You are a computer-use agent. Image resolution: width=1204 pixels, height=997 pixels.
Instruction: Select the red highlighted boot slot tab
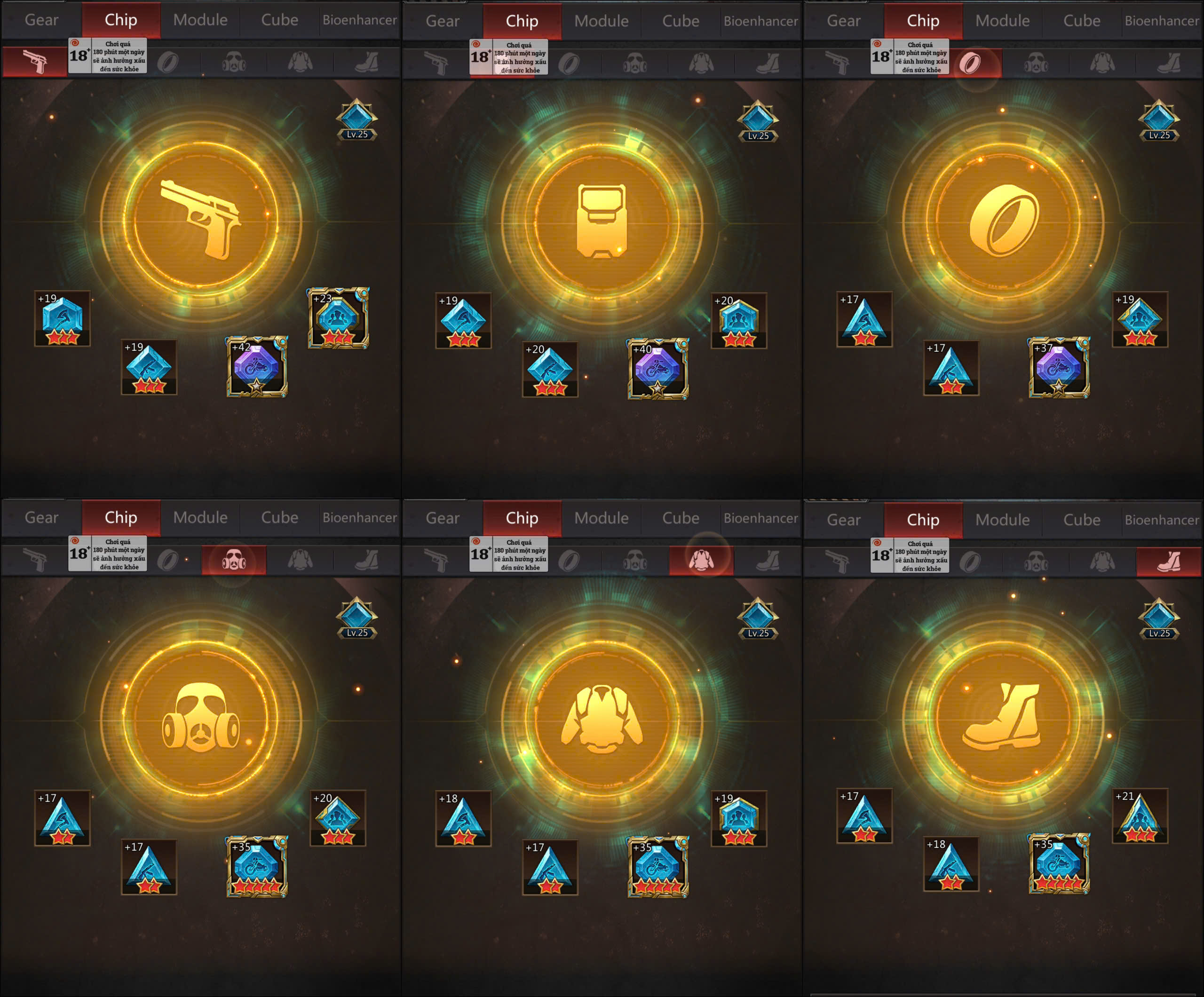[x=1168, y=562]
